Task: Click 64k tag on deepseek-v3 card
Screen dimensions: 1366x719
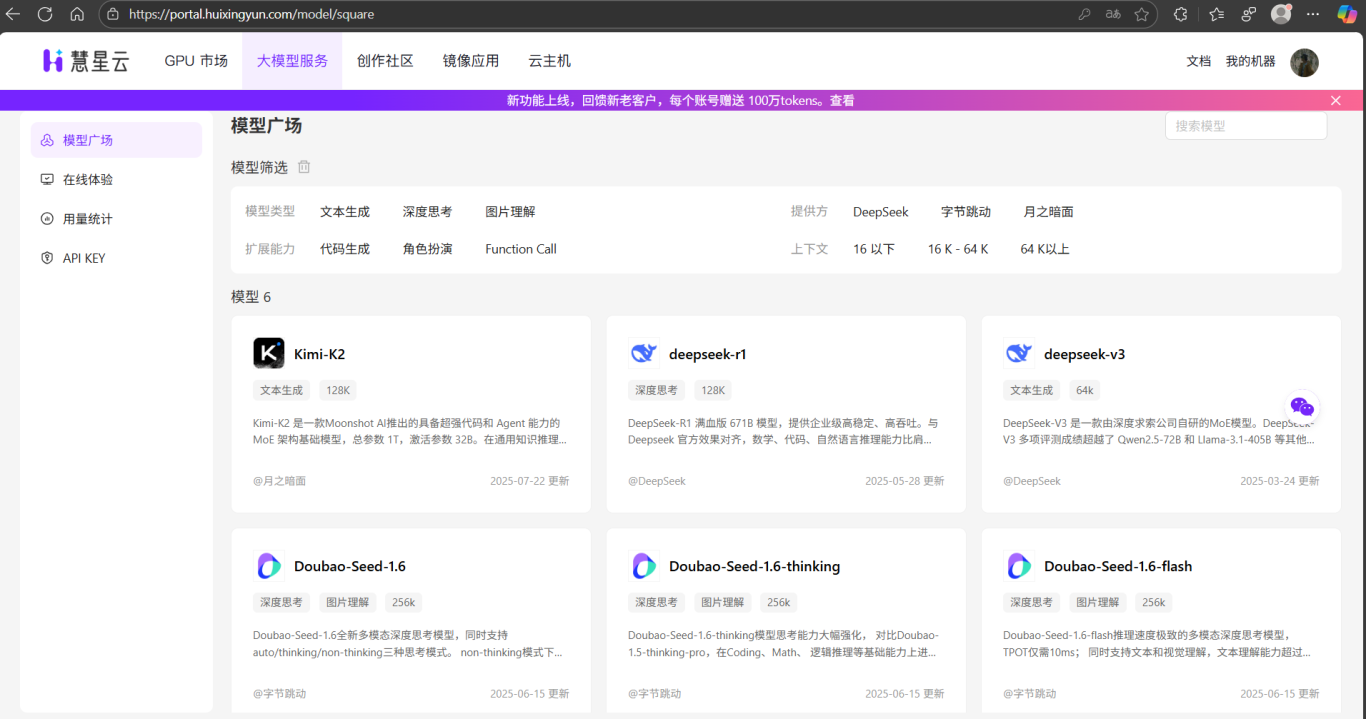Action: [1085, 390]
